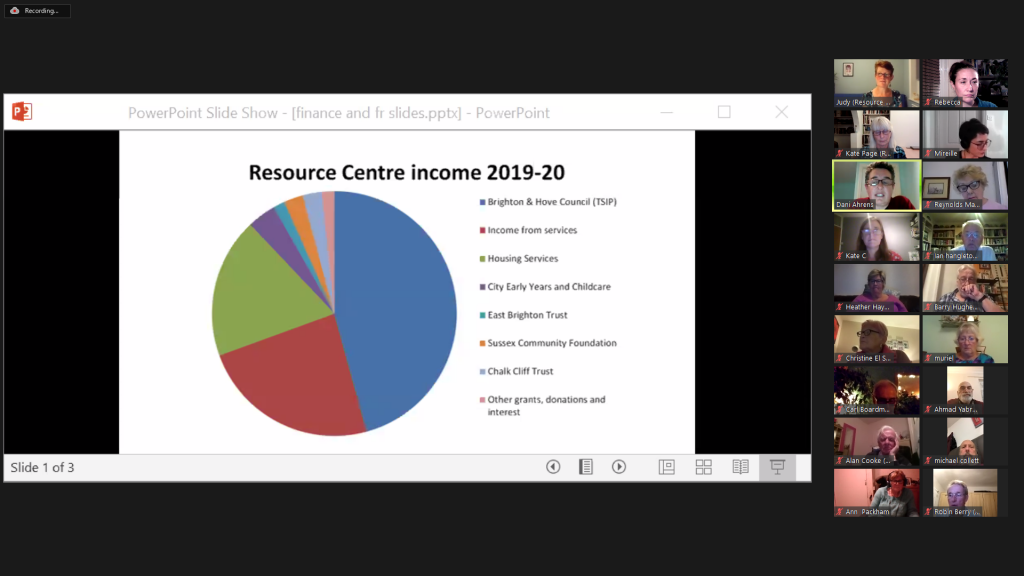Image resolution: width=1024 pixels, height=576 pixels.
Task: Click the 'Resource Centre income 2019-20' title
Action: [x=406, y=172]
